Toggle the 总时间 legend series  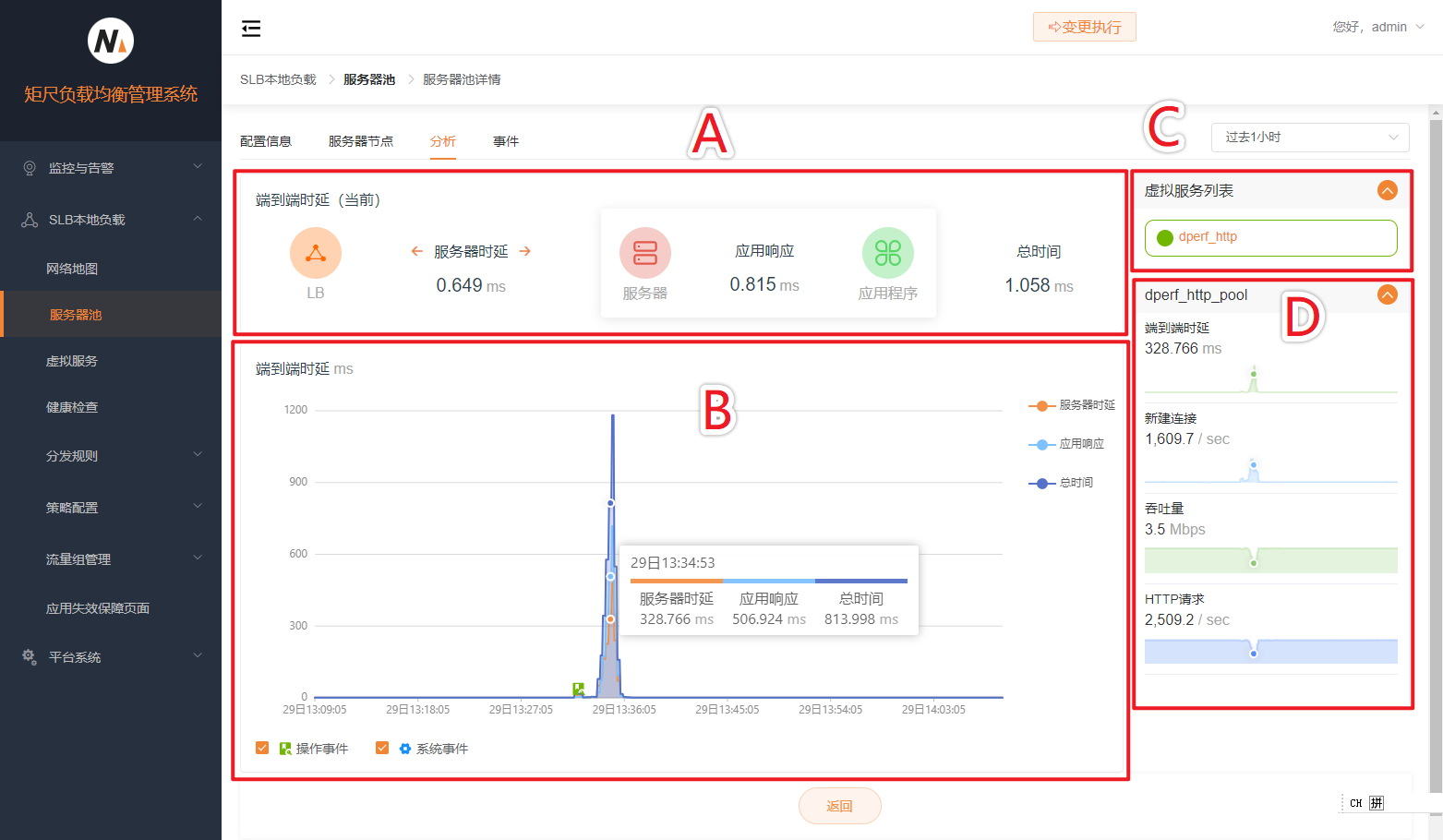coord(1061,483)
